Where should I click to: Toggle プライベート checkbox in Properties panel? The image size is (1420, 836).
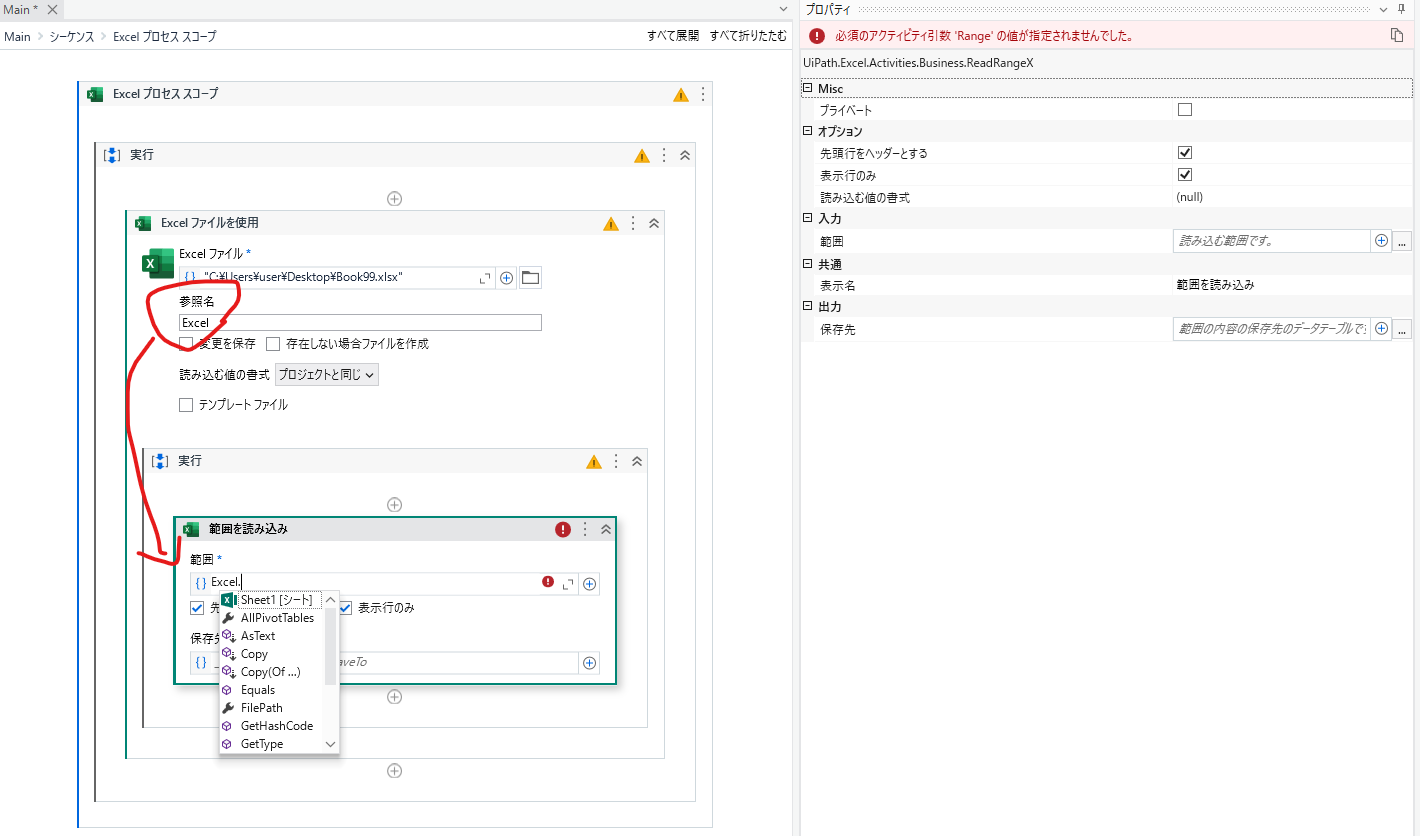point(1185,110)
